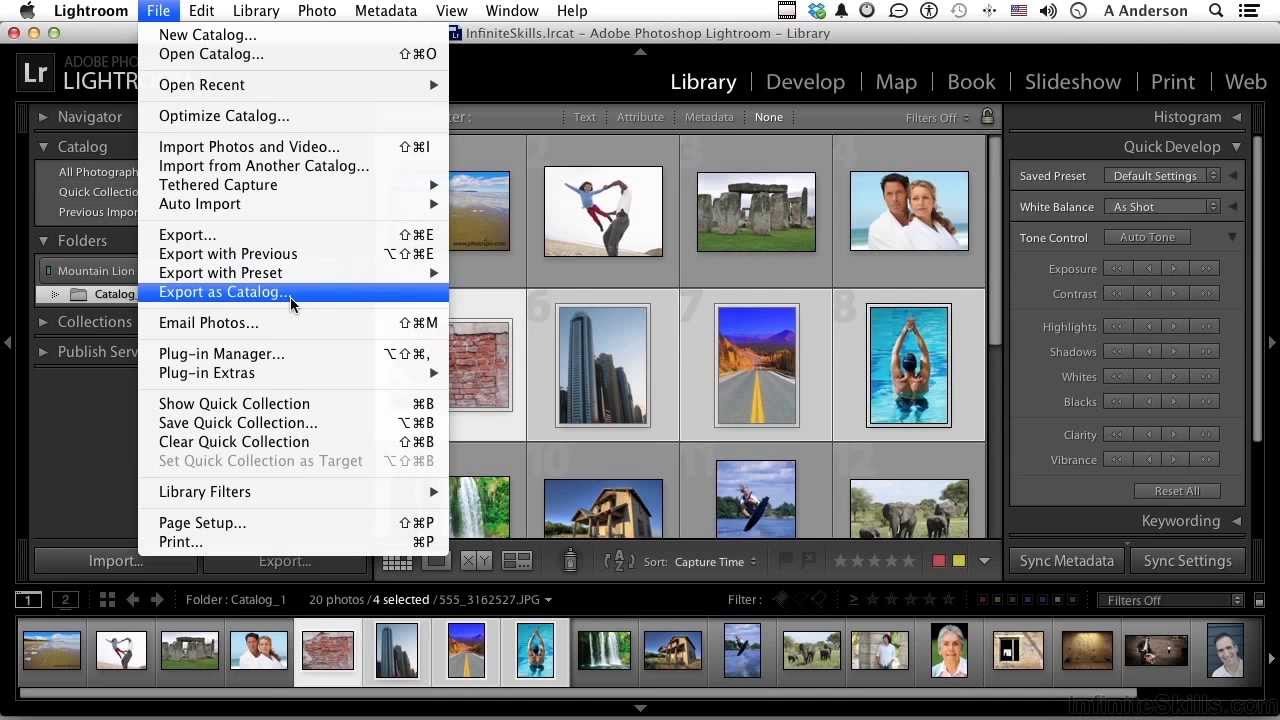Select the Stonehenge photo in grid

756,212
